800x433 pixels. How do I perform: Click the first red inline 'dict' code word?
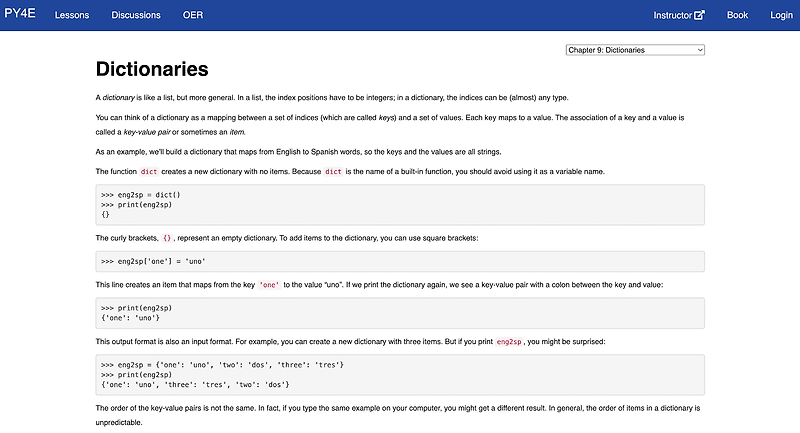pos(149,172)
